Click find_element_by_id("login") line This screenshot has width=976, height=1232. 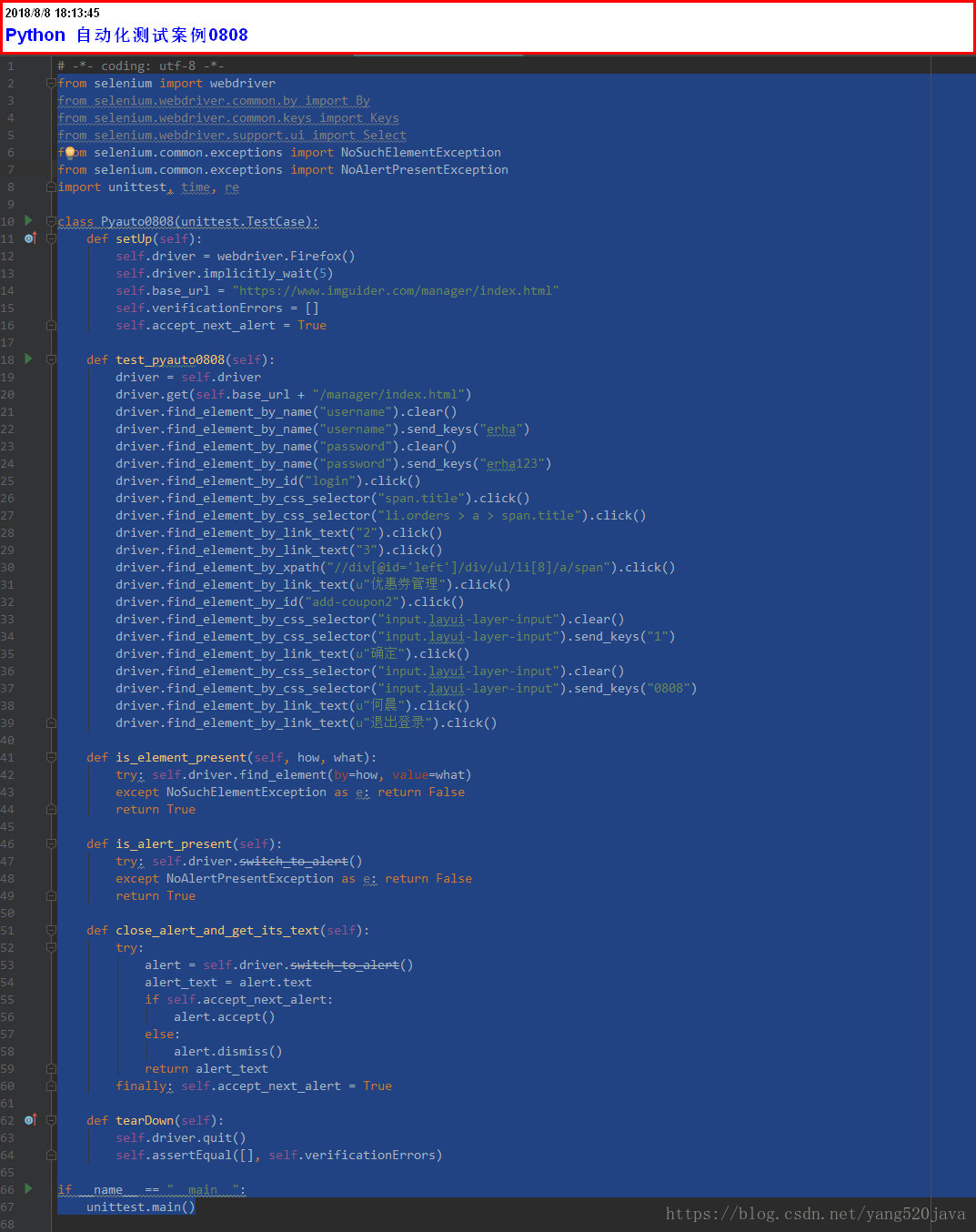[268, 480]
